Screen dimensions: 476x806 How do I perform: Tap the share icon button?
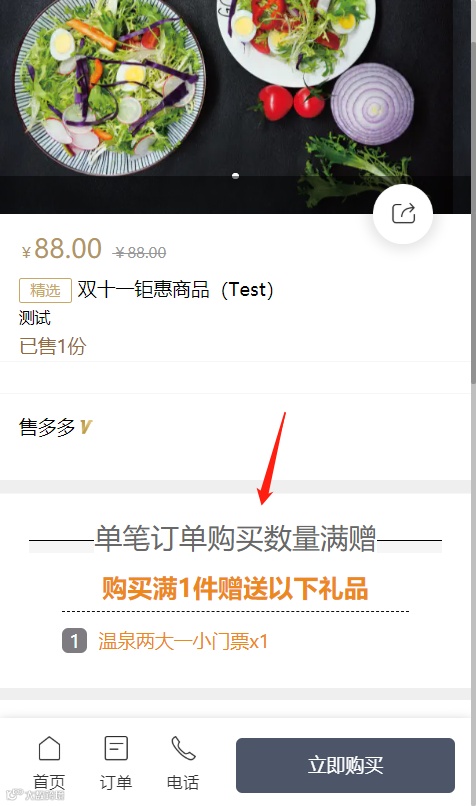pyautogui.click(x=403, y=213)
